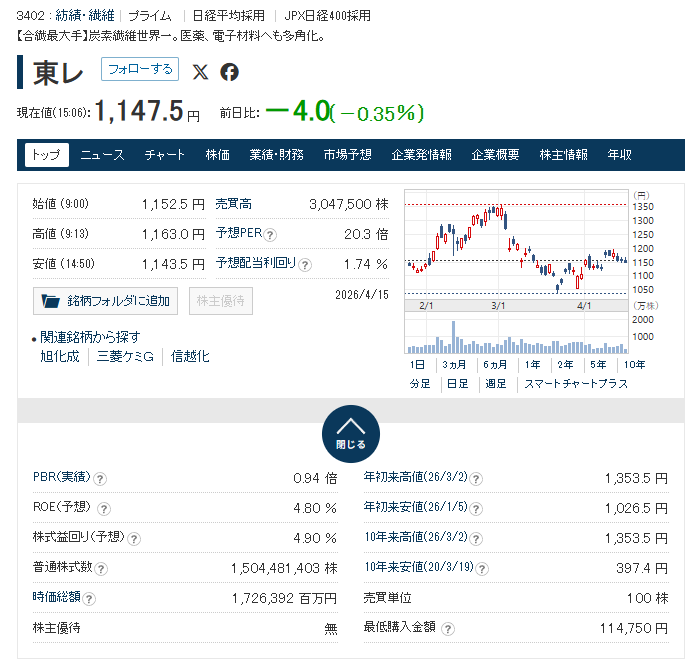This screenshot has width=689, height=659.
Task: Open help icon beside ROE(予想)
Action: pos(104,509)
